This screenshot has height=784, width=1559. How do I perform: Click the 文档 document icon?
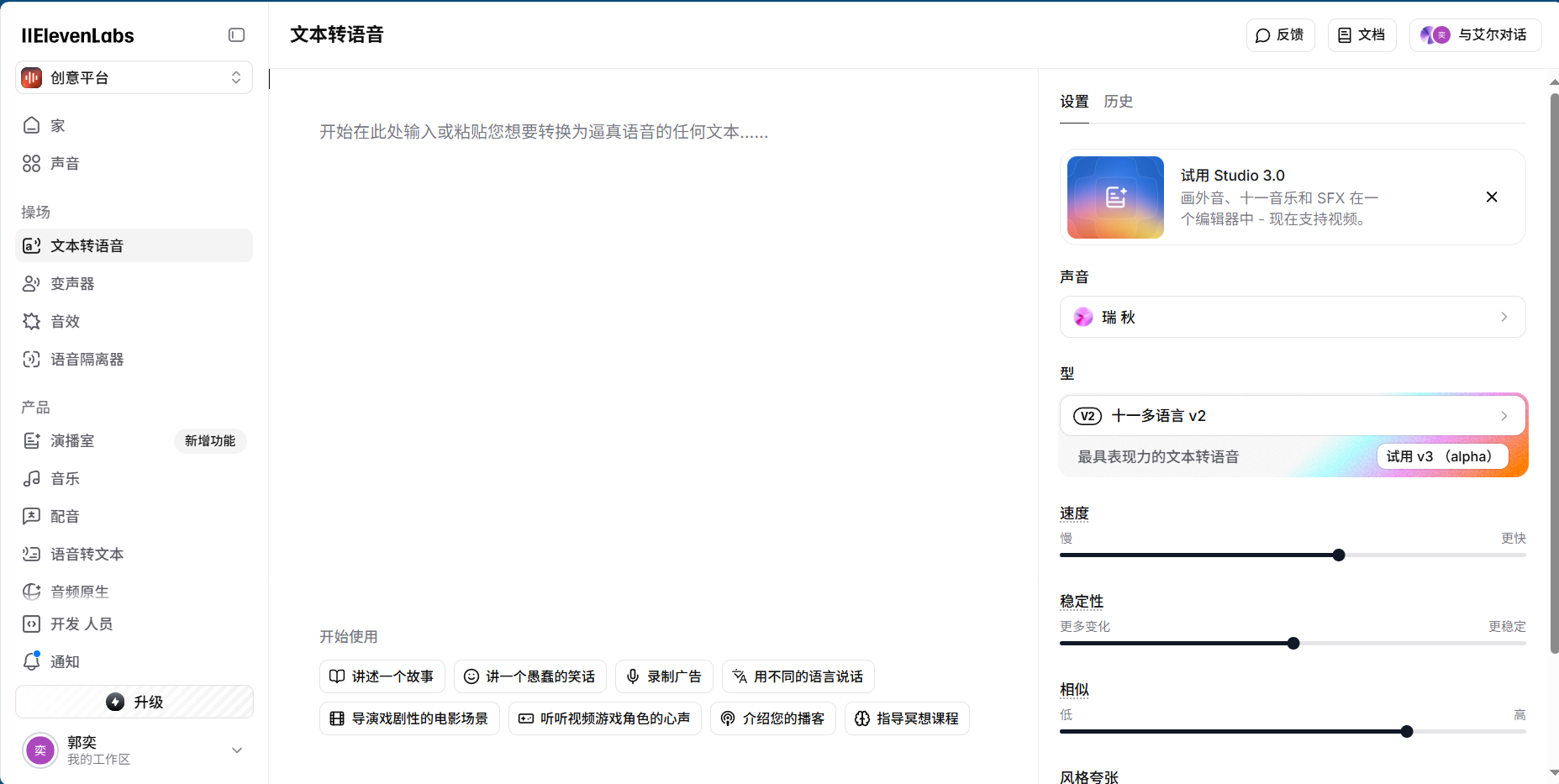(x=1345, y=35)
